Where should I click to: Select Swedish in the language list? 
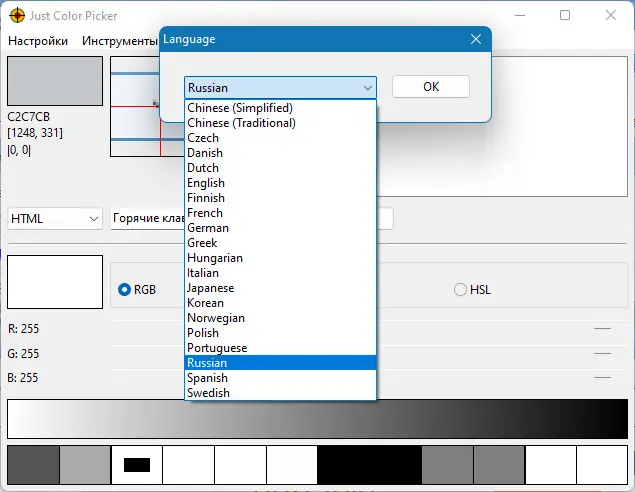(280, 393)
